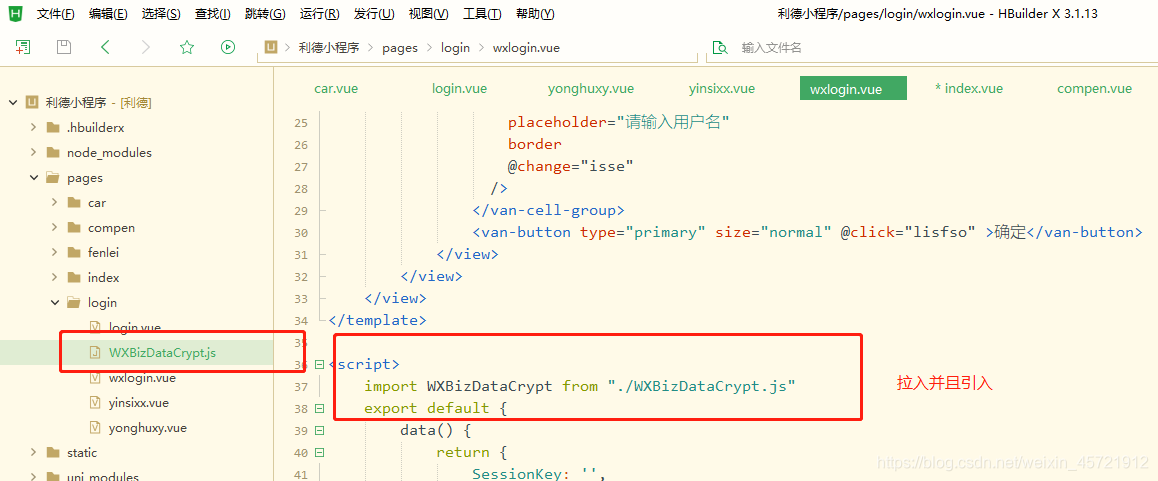This screenshot has height=481, width=1158.
Task: Click login in the breadcrumb path
Action: (456, 48)
